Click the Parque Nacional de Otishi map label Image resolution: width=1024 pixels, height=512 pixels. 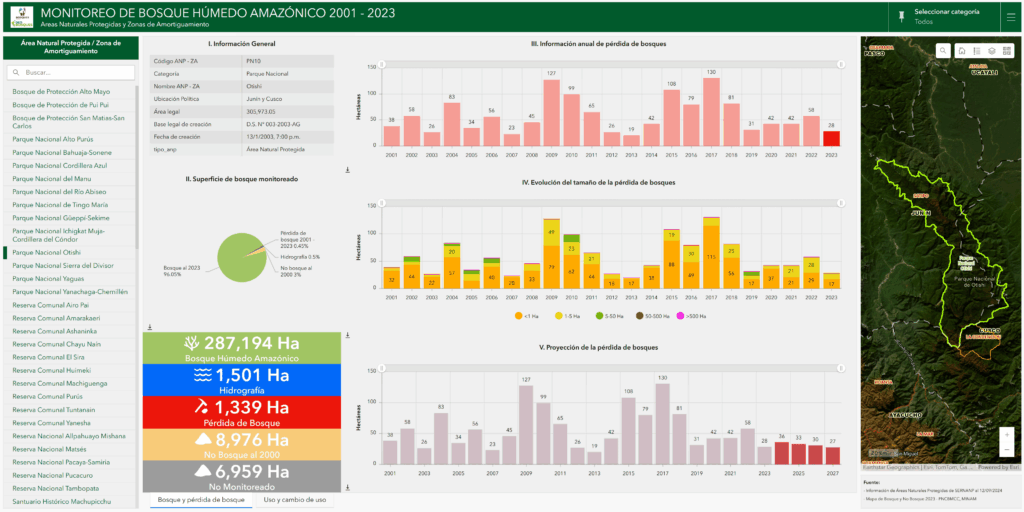(x=974, y=281)
